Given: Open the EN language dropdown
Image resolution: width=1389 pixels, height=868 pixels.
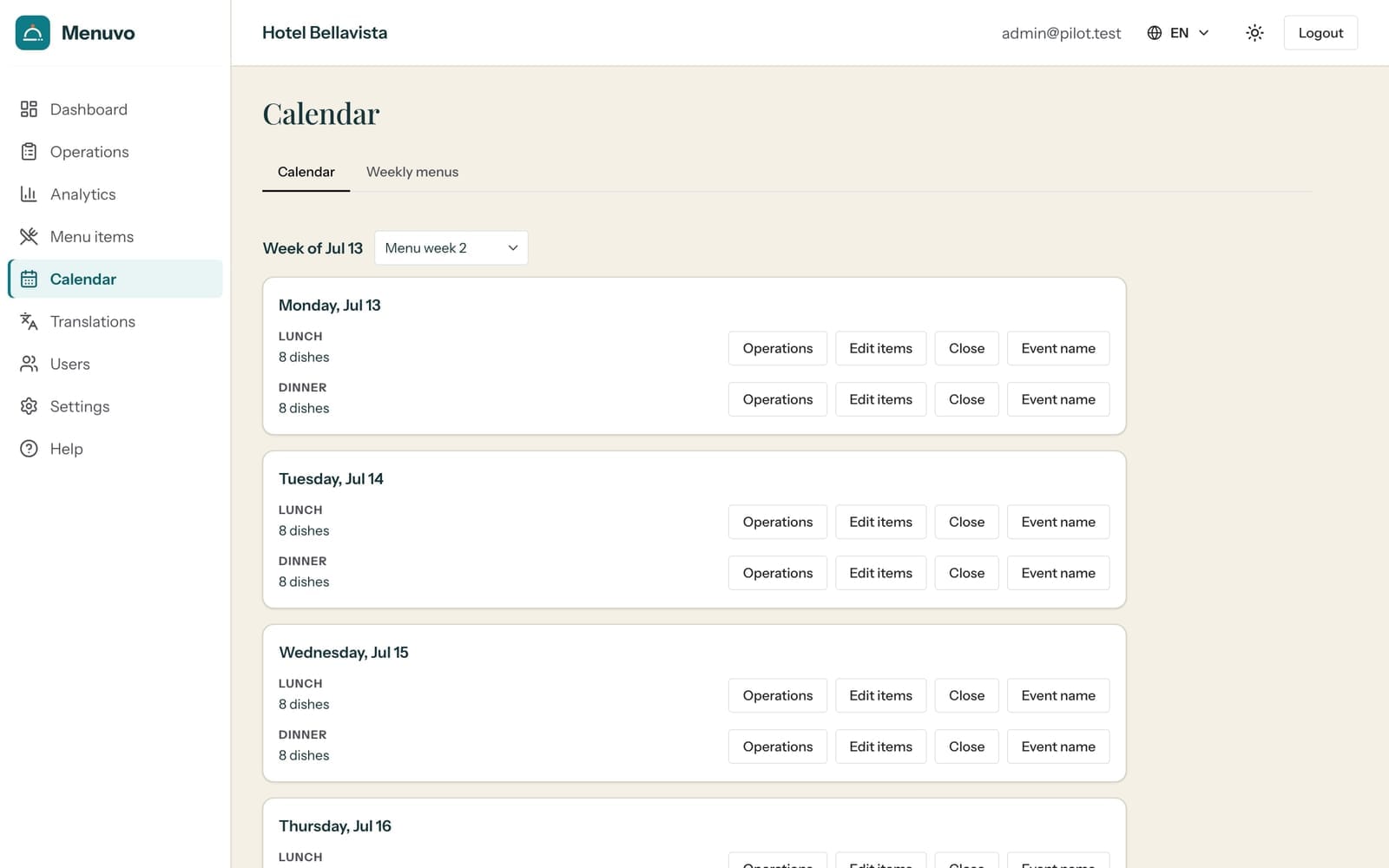Looking at the screenshot, I should pos(1178,33).
